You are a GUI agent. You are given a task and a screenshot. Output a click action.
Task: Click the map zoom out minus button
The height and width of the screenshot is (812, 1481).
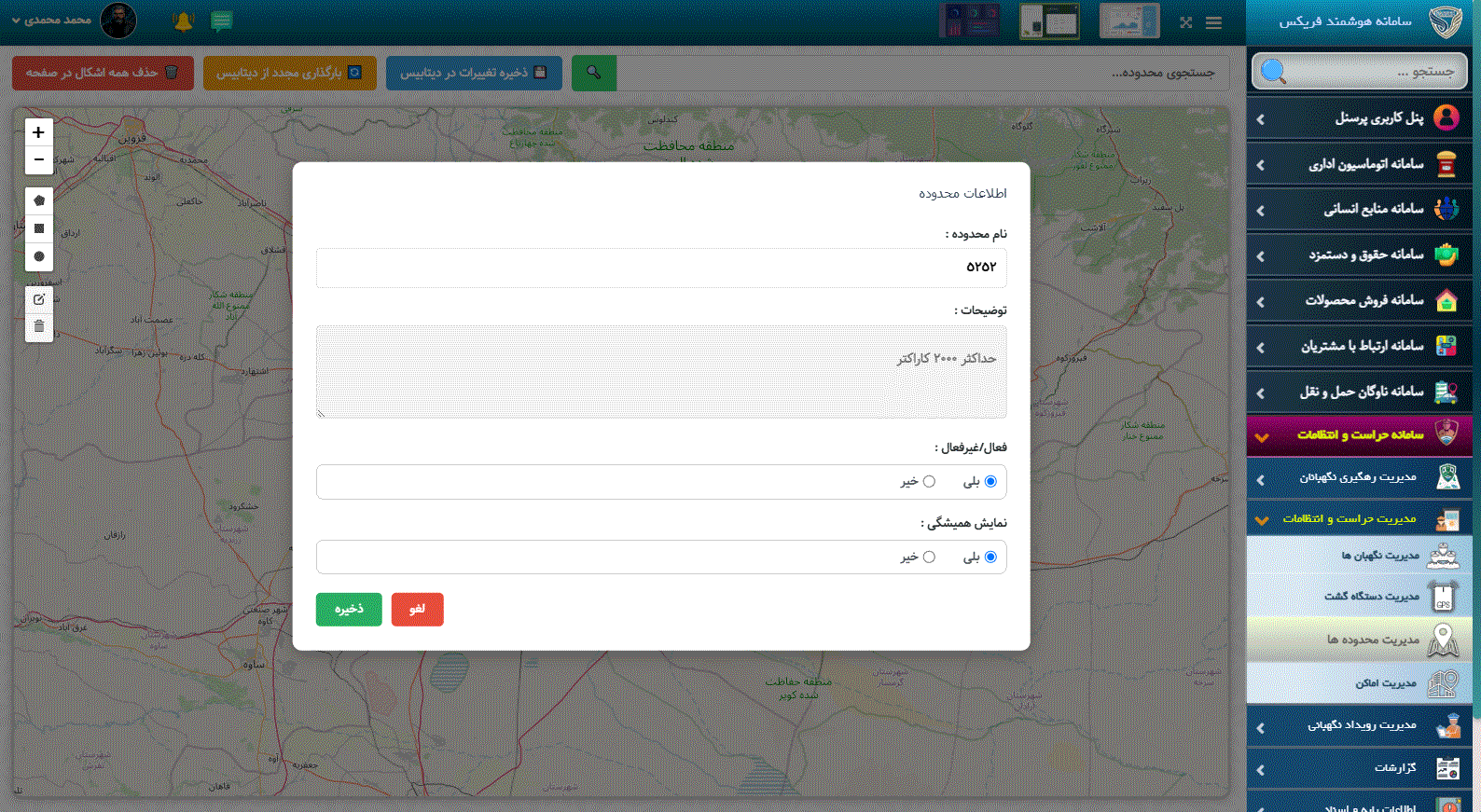coord(38,160)
